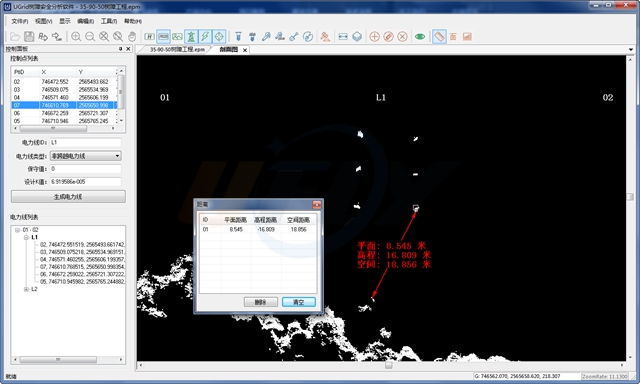The width and height of the screenshot is (640, 384).
Task: Click the lightning bolt power line icon
Action: pos(205,37)
